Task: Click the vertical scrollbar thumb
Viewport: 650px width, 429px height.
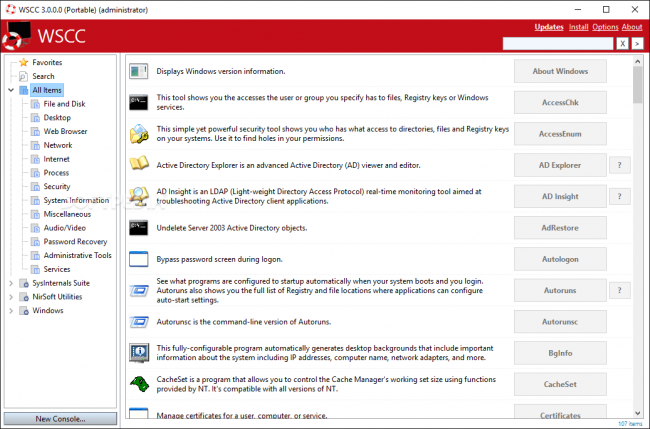Action: [x=638, y=85]
